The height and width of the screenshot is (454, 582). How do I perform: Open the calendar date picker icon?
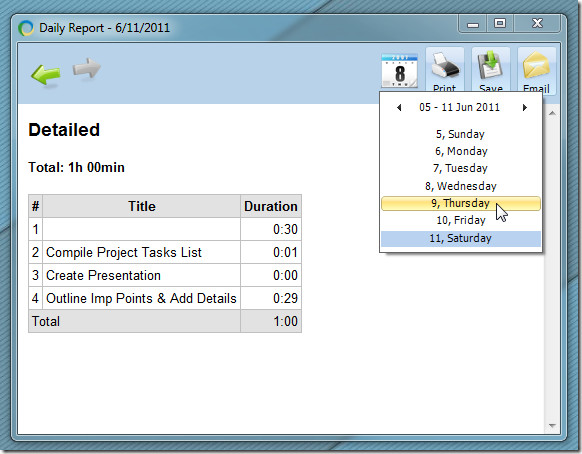click(399, 71)
